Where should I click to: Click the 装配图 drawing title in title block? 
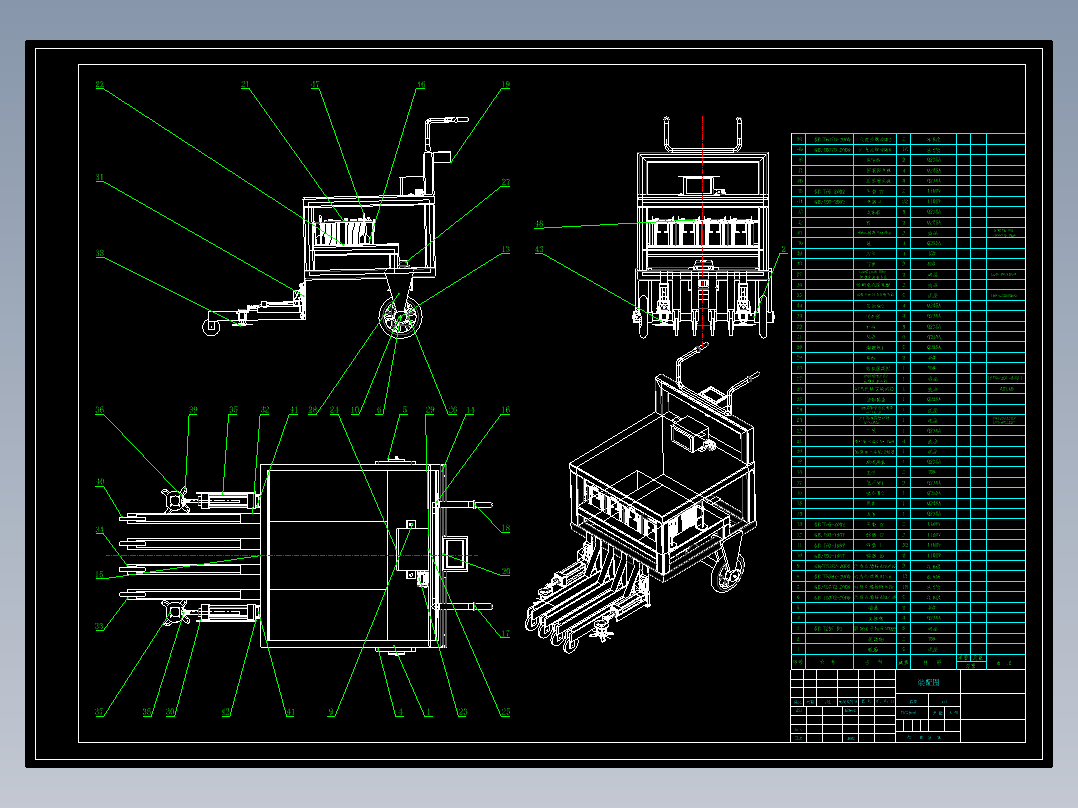(928, 683)
